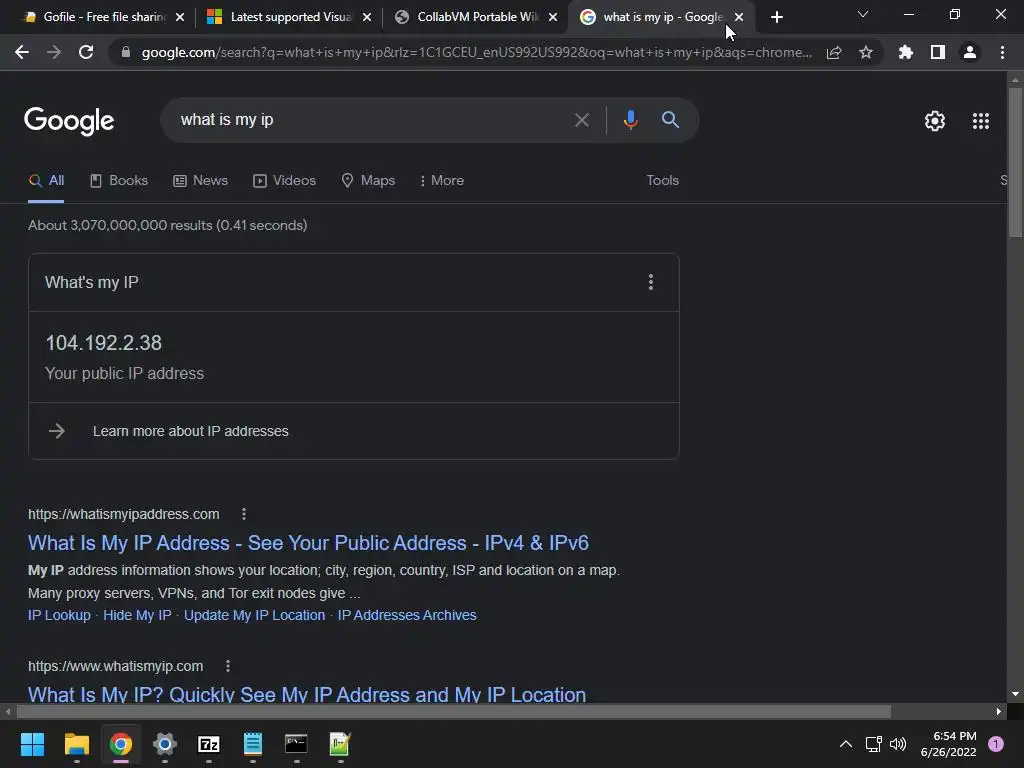
Task: Click inside the Google search field
Action: [x=366, y=120]
